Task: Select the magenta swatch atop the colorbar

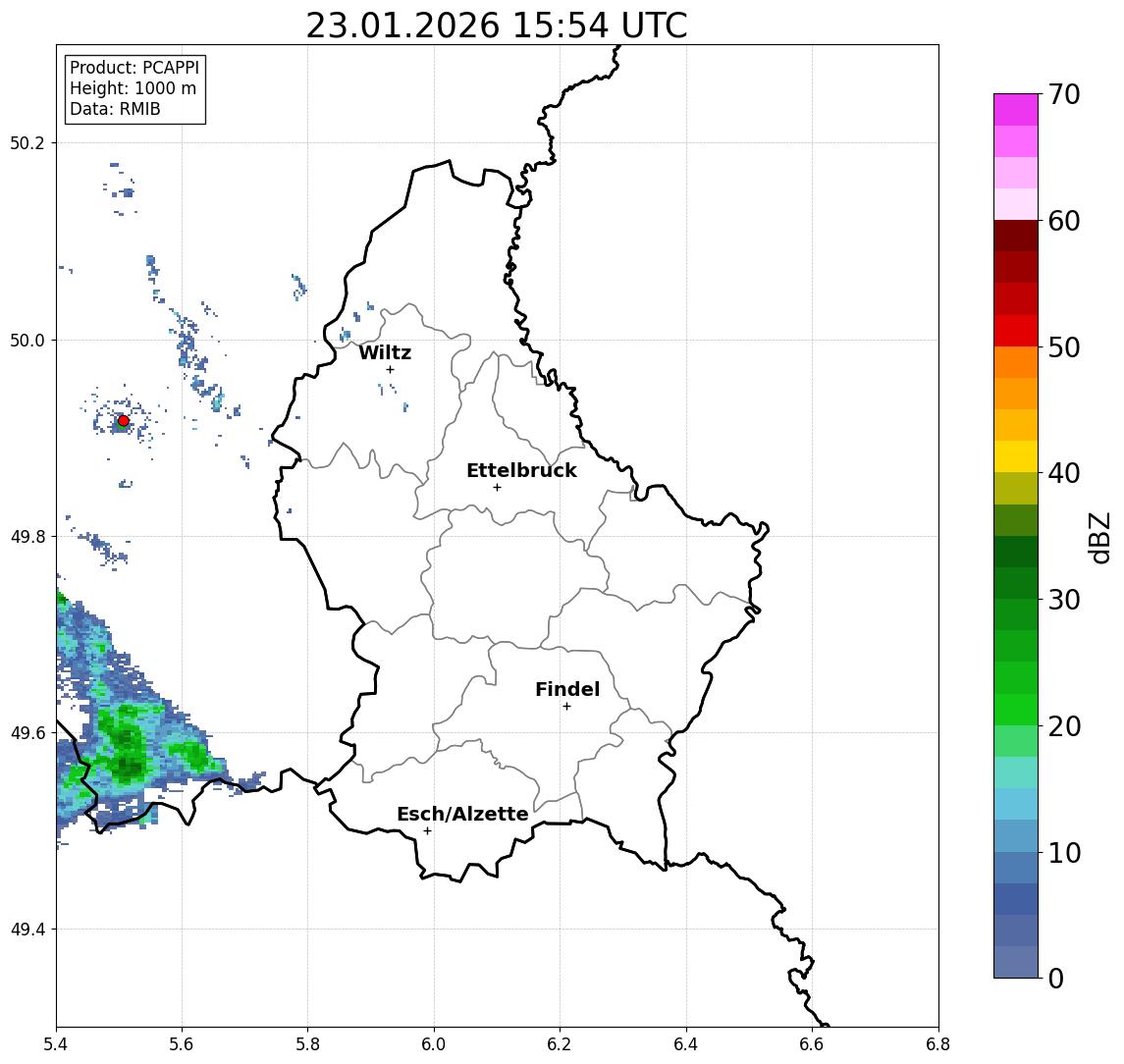Action: [1016, 110]
